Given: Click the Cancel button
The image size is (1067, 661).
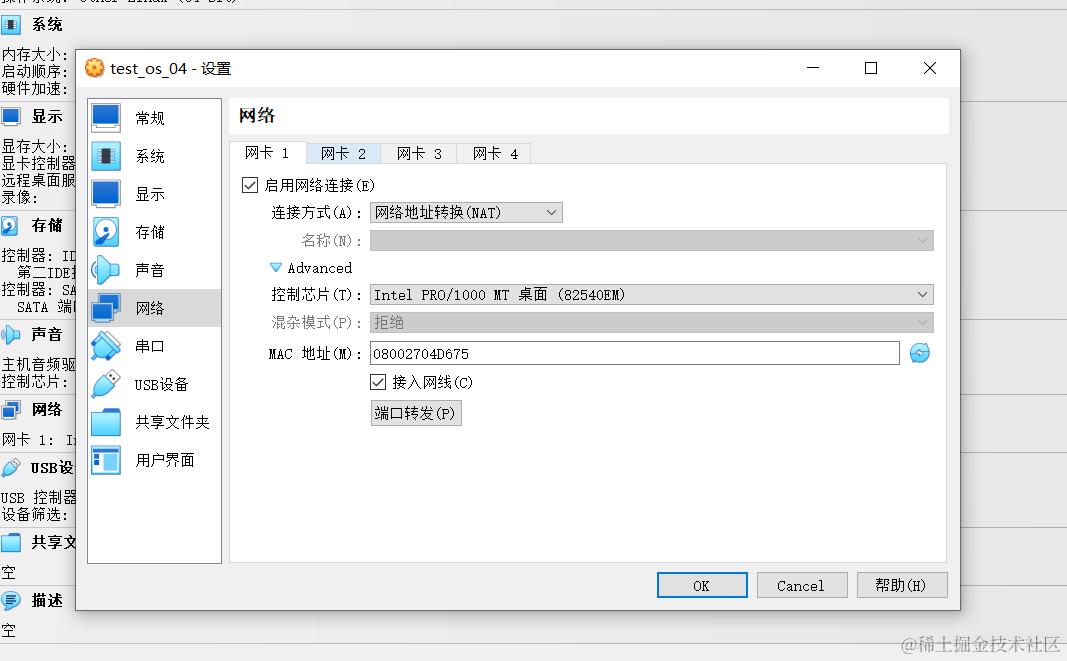Looking at the screenshot, I should (801, 585).
